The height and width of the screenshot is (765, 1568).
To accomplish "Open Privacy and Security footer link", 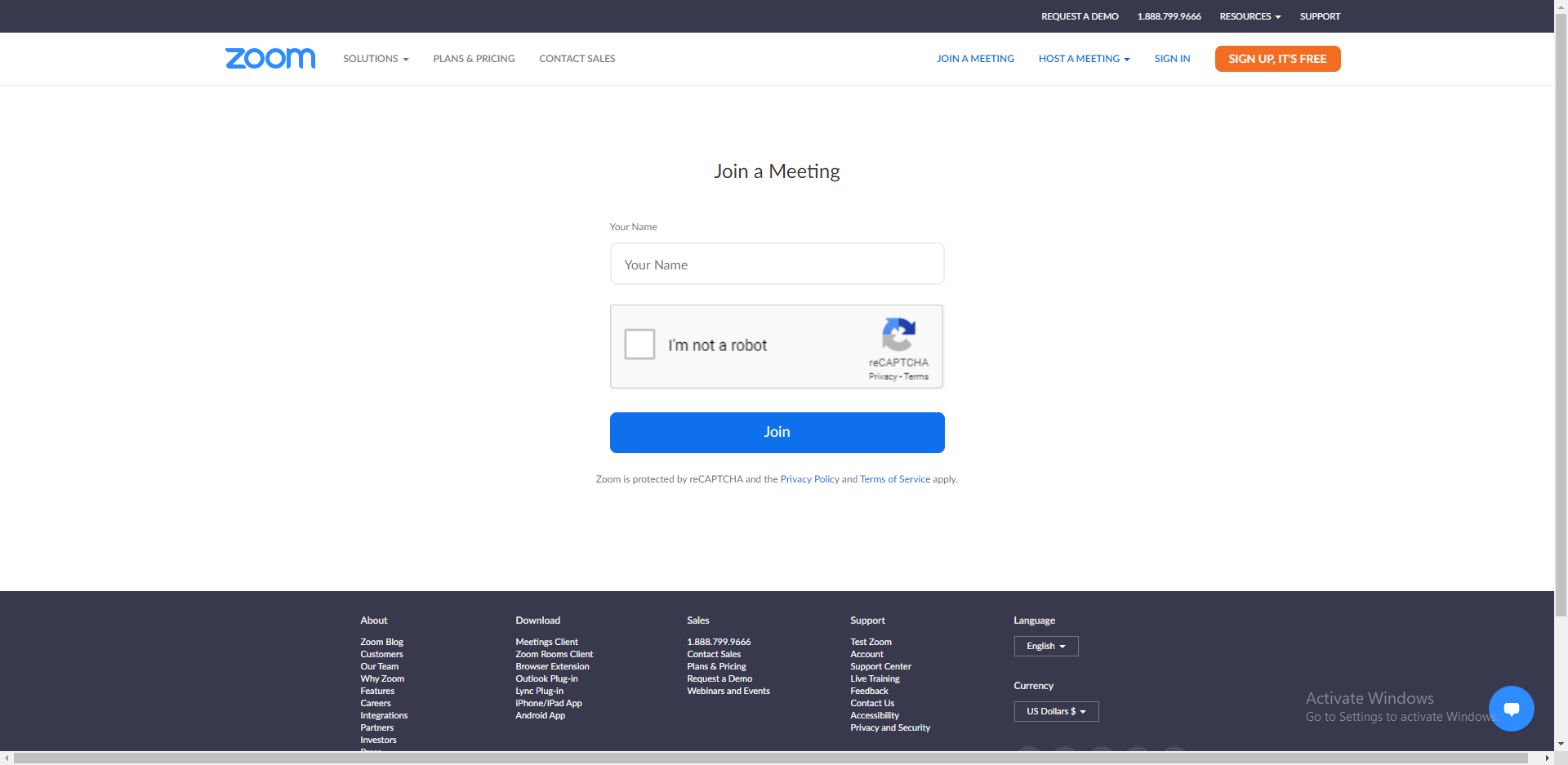I will click(x=891, y=727).
